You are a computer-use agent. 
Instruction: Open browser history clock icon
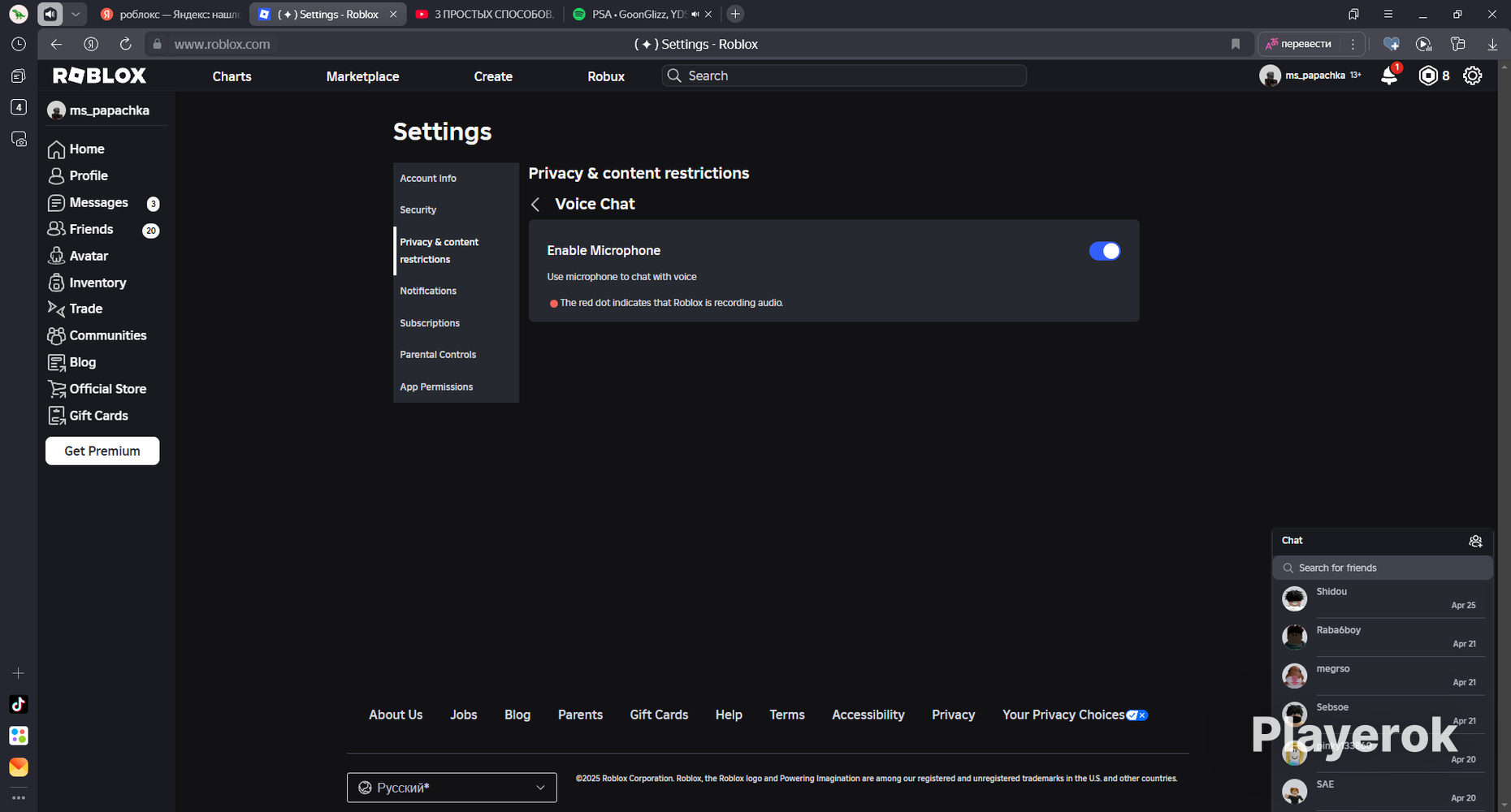(19, 44)
